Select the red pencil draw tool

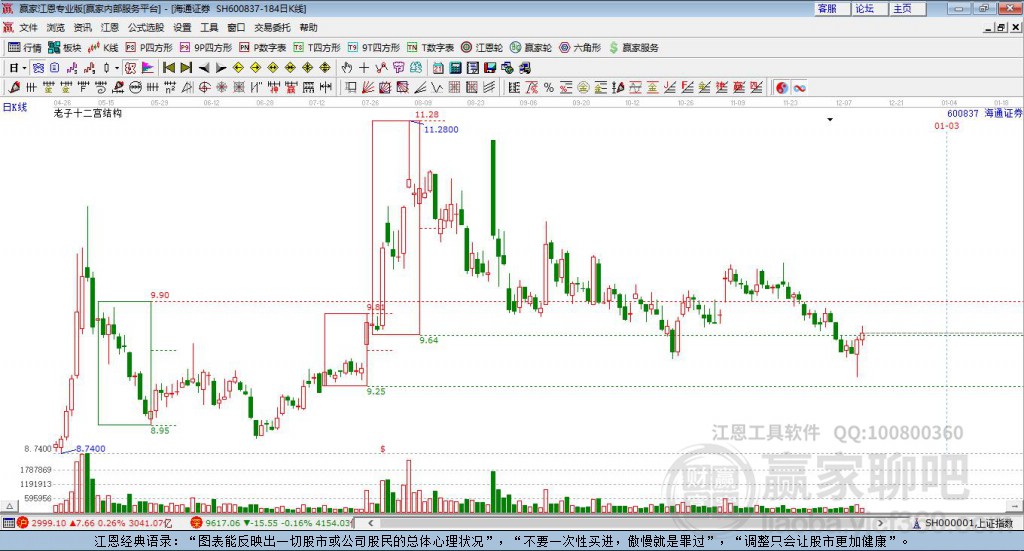coord(14,87)
